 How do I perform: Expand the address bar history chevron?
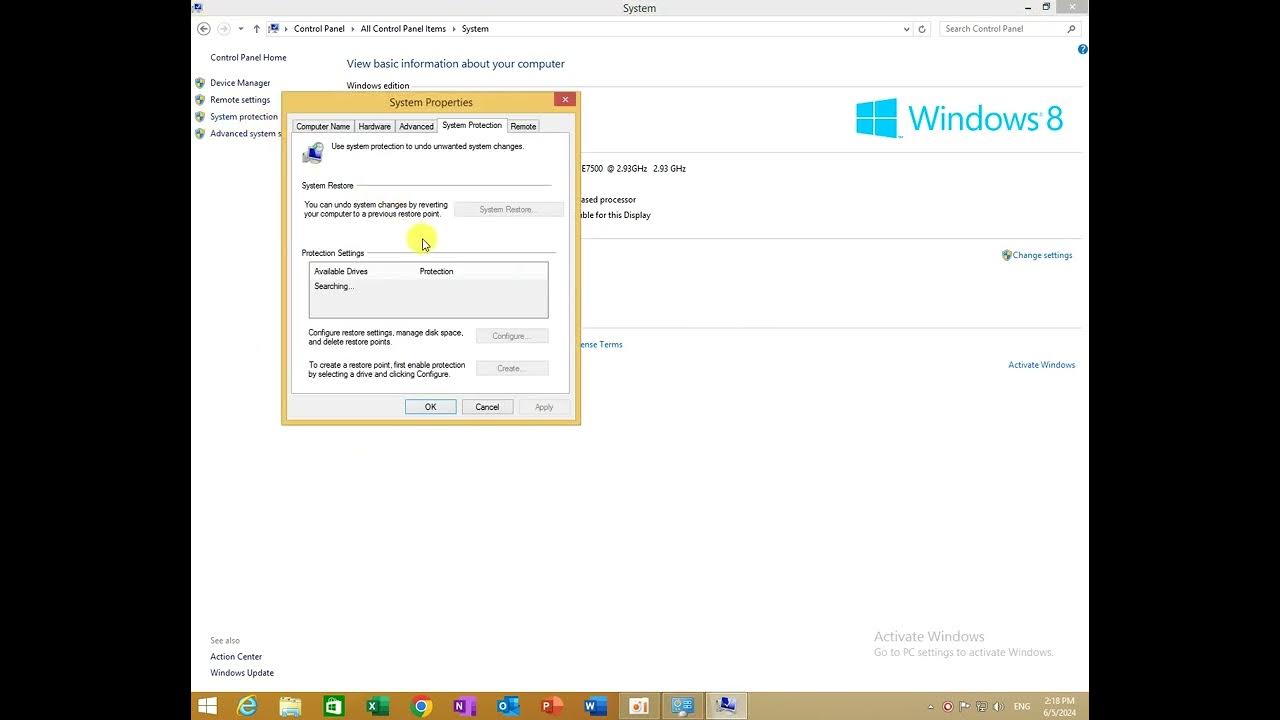(907, 29)
